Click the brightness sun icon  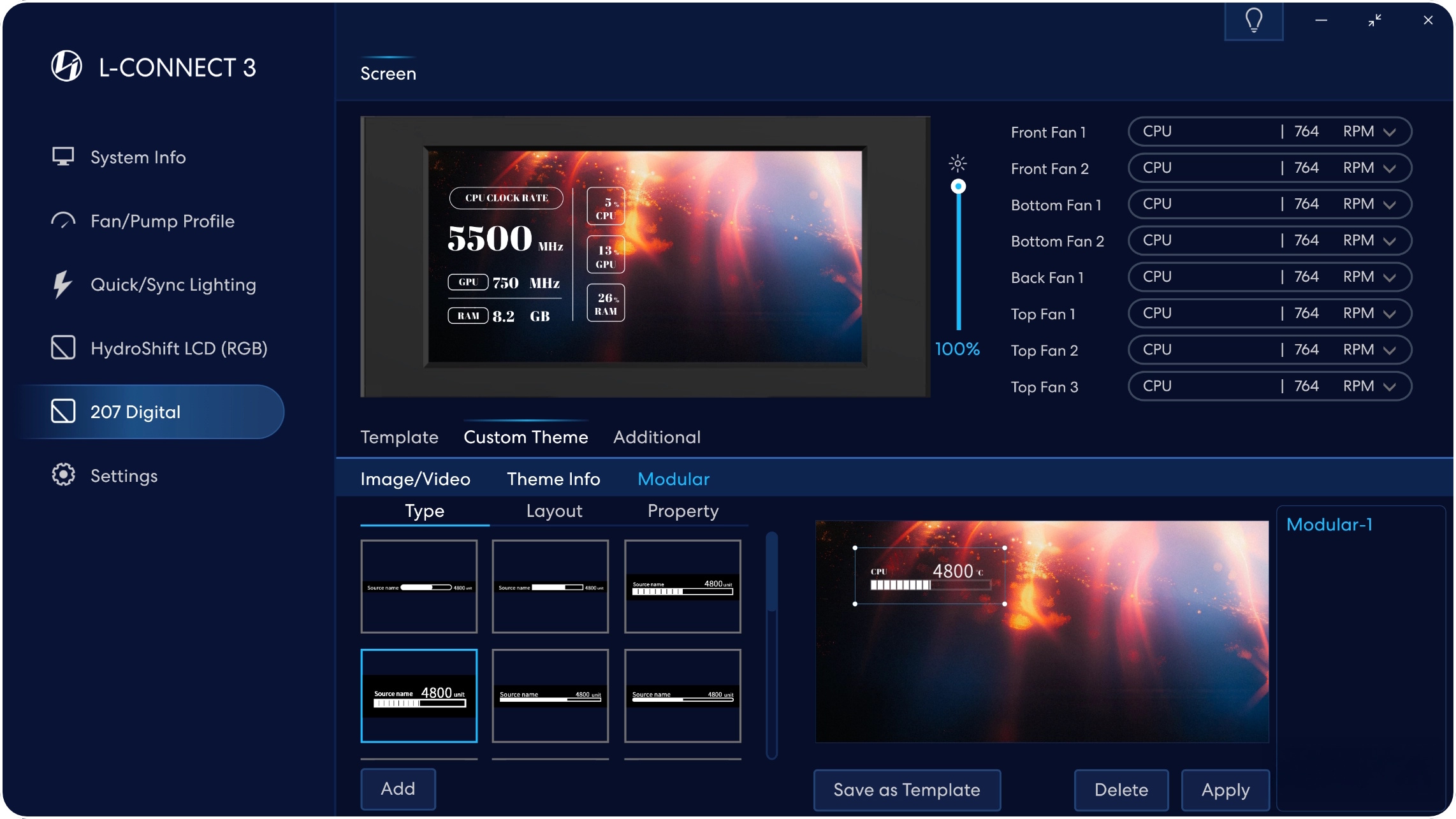tap(957, 163)
